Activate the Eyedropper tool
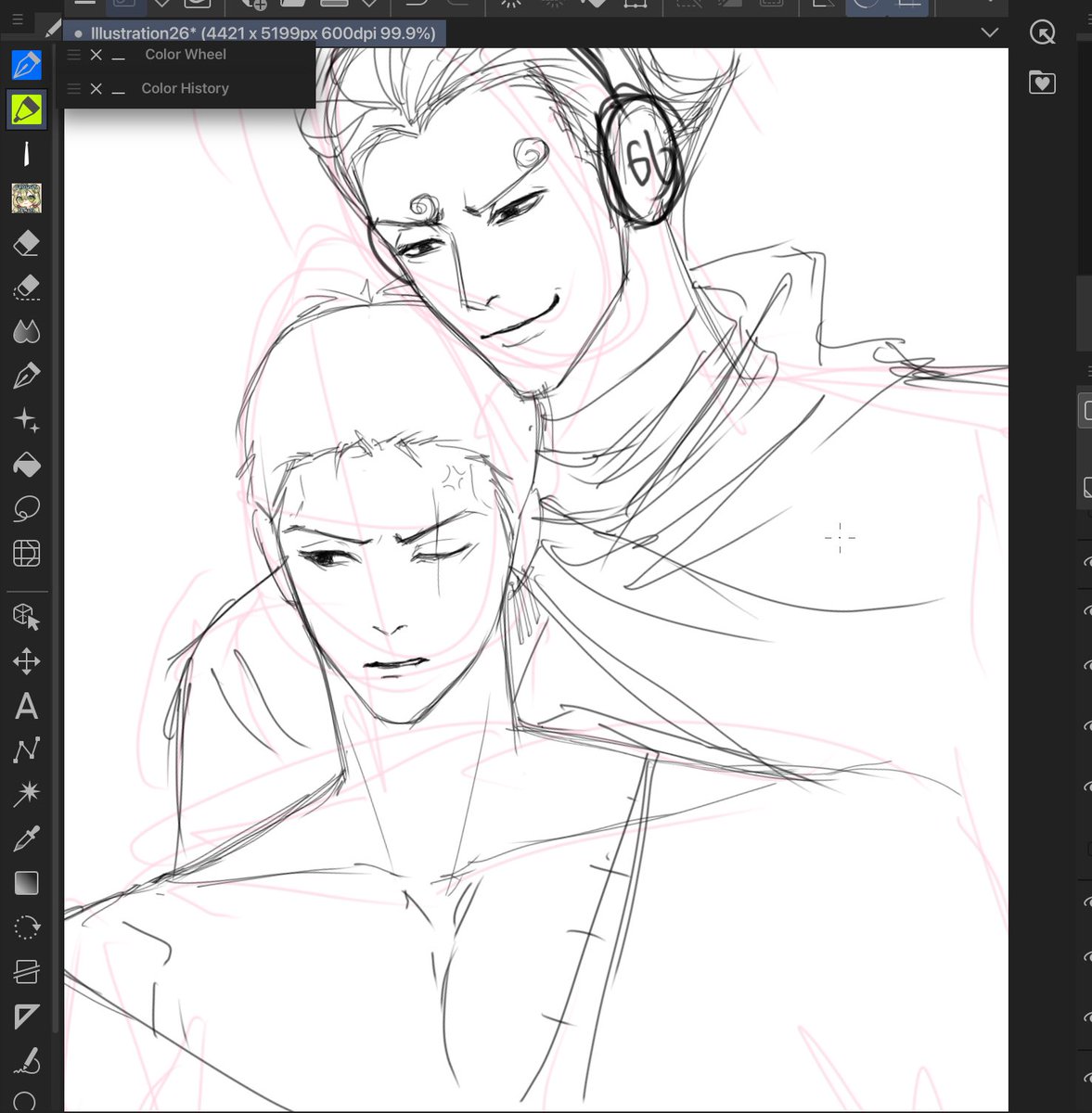This screenshot has height=1113, width=1092. pyautogui.click(x=26, y=839)
